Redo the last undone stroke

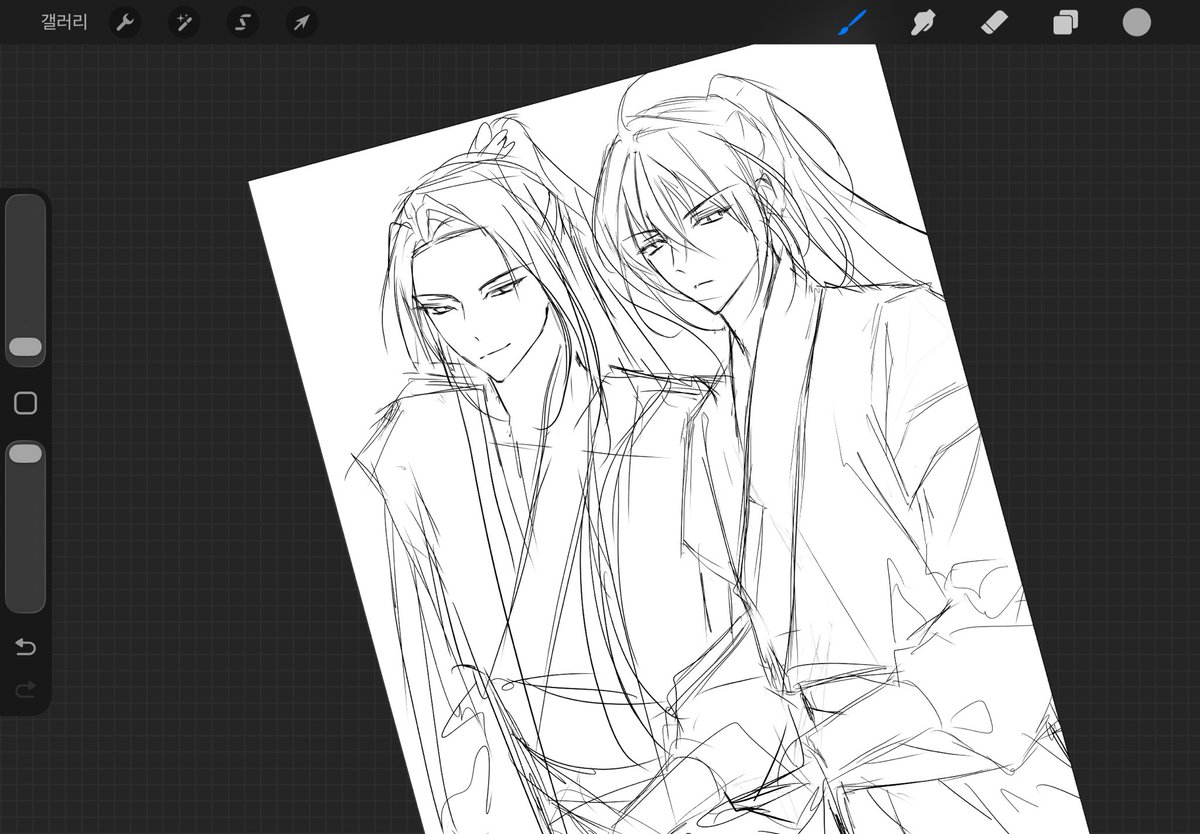(x=25, y=688)
